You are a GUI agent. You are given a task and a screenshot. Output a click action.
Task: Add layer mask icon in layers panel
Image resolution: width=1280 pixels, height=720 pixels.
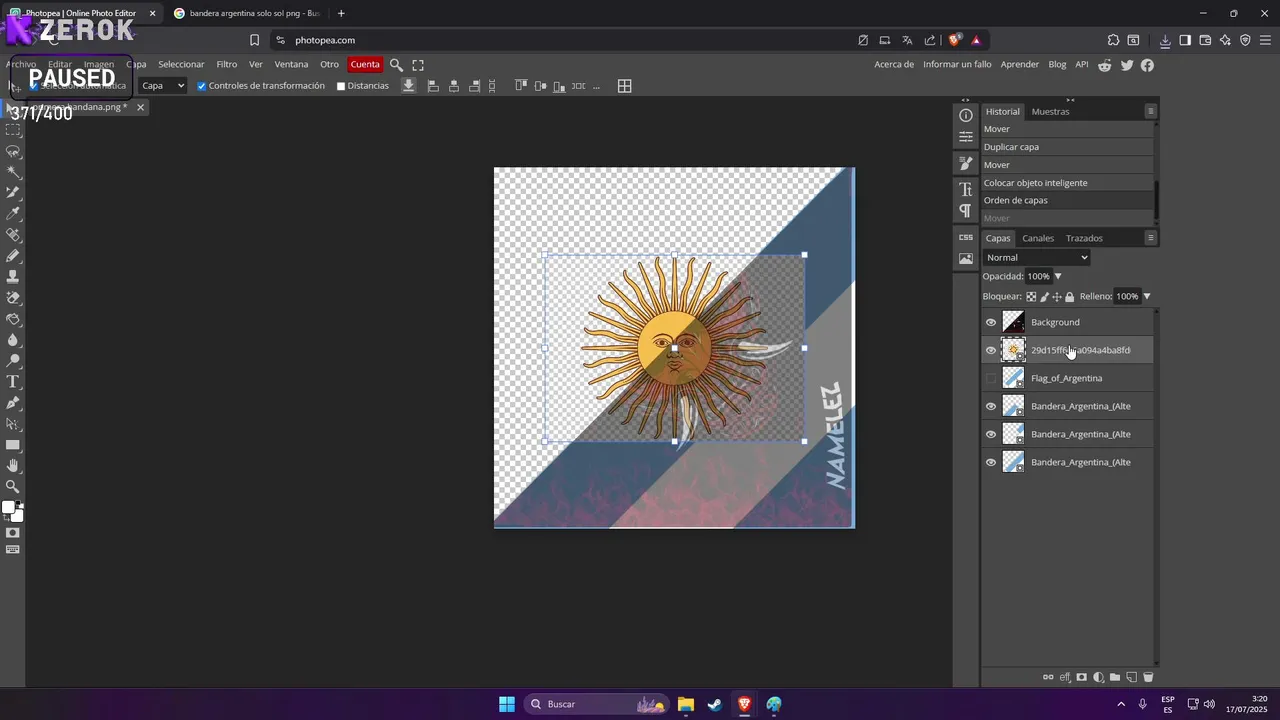click(x=1081, y=677)
